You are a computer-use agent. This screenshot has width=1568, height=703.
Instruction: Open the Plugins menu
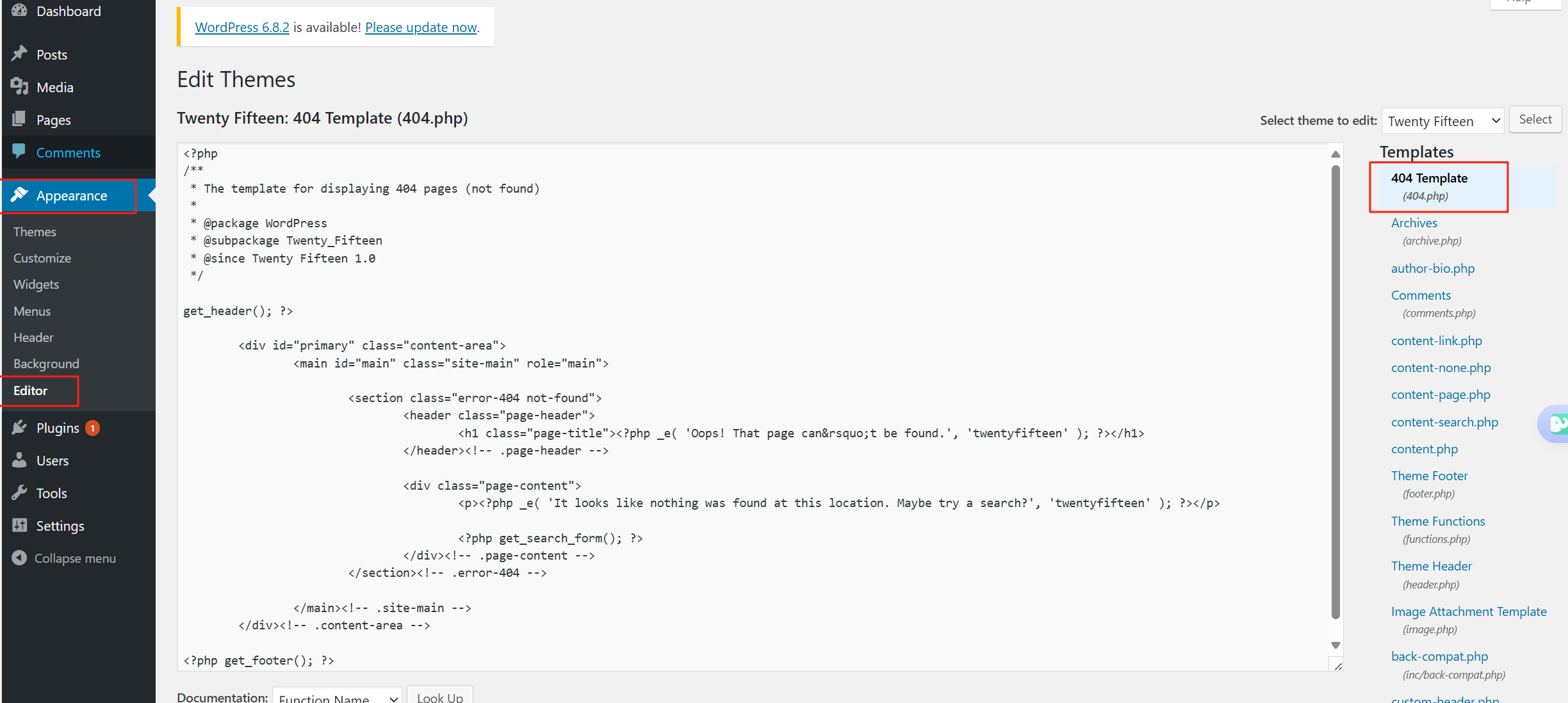(58, 428)
